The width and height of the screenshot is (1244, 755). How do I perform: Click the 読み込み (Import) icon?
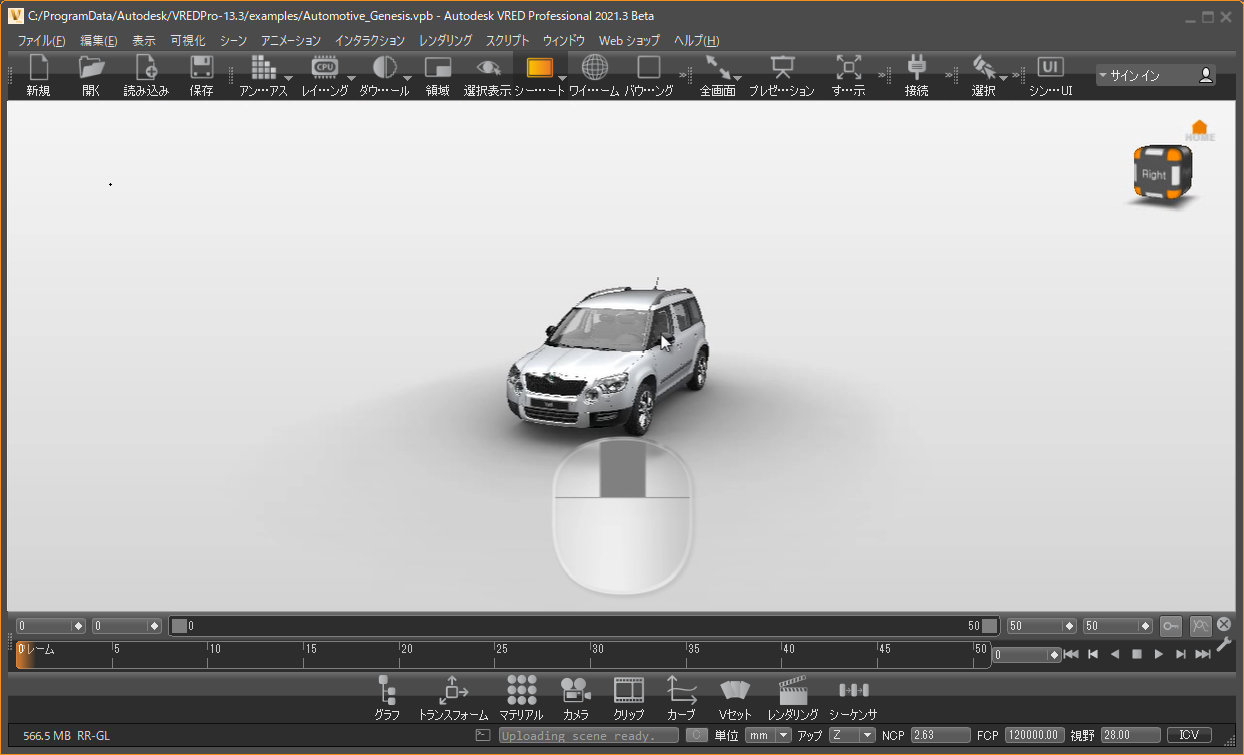146,67
